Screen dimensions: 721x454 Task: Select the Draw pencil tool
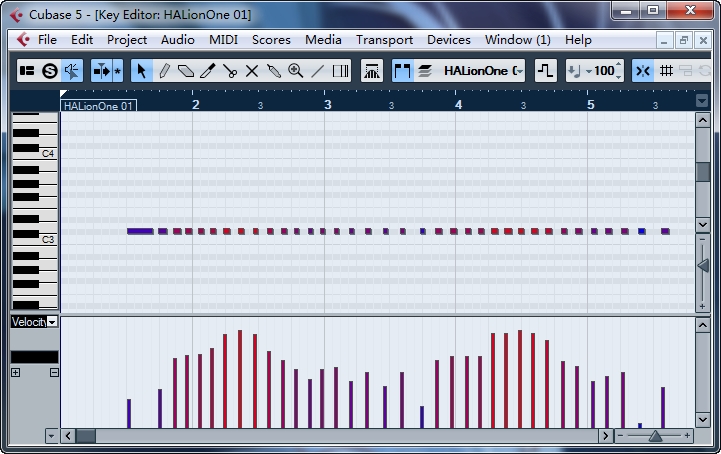[164, 71]
